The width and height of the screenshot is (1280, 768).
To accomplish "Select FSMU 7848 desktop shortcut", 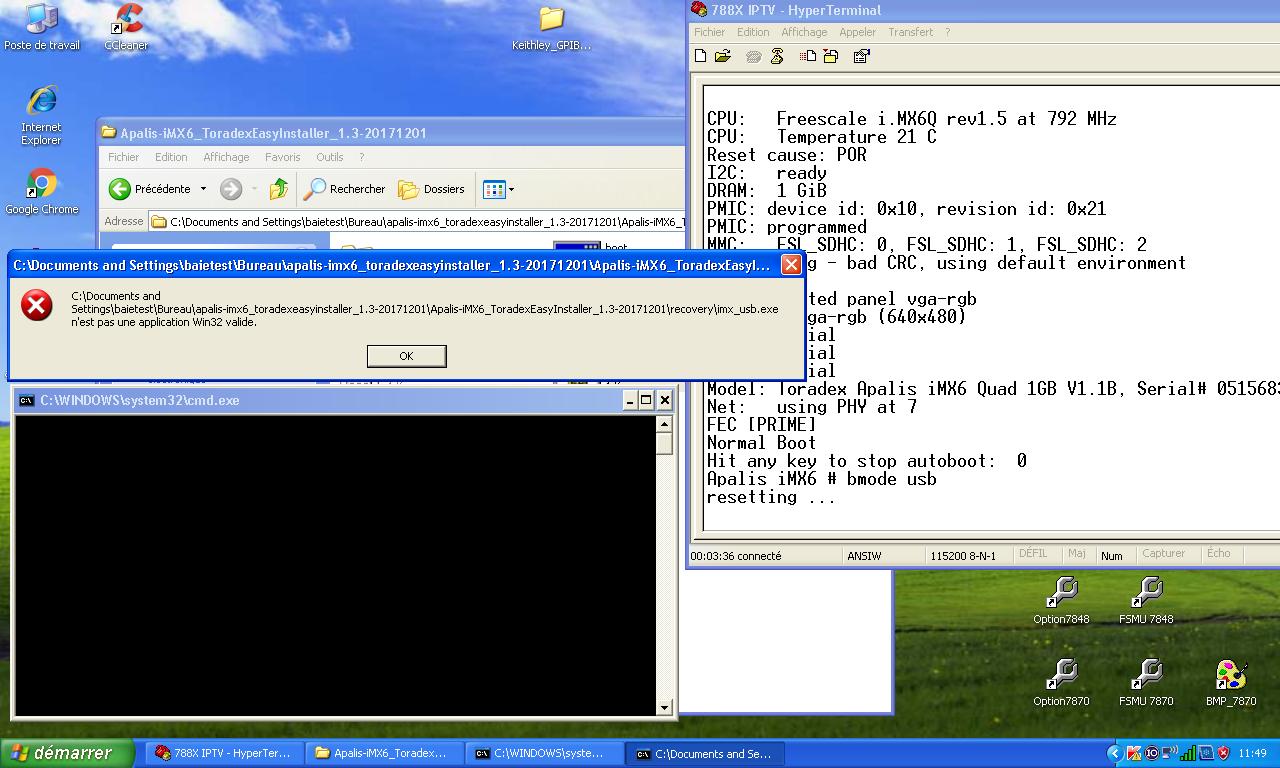I will point(1146,601).
